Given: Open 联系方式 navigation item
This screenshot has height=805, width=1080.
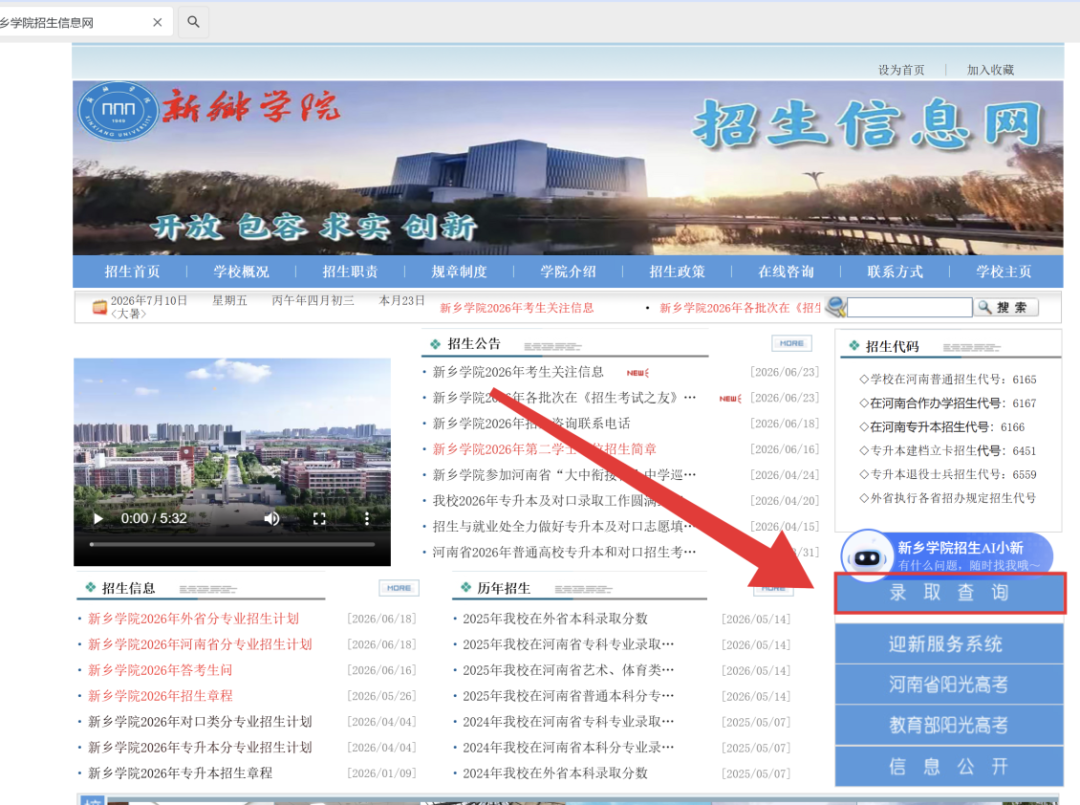Looking at the screenshot, I should [895, 272].
